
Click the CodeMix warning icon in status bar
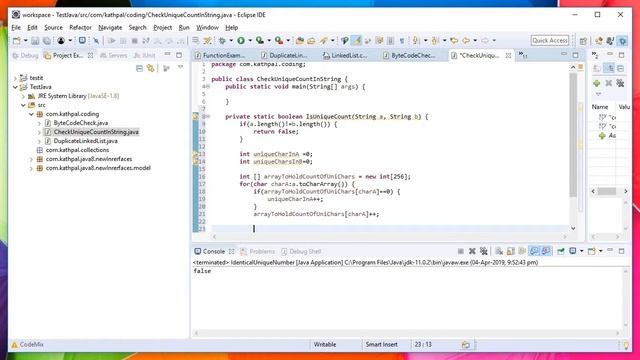point(14,345)
